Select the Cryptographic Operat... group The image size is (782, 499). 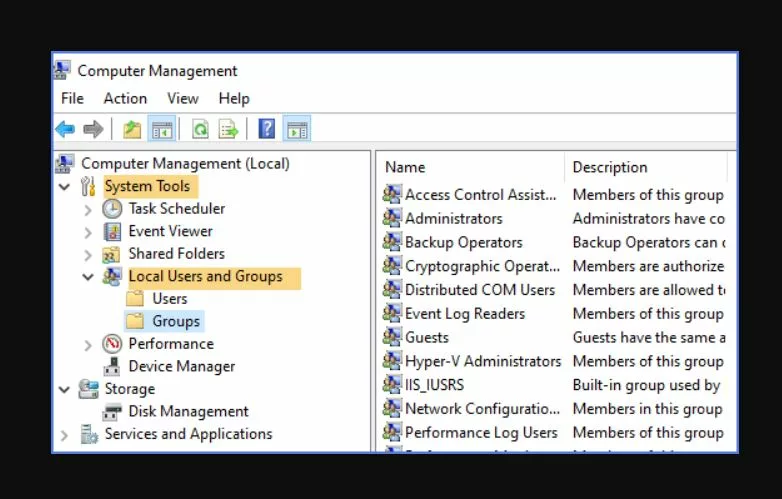pos(482,266)
